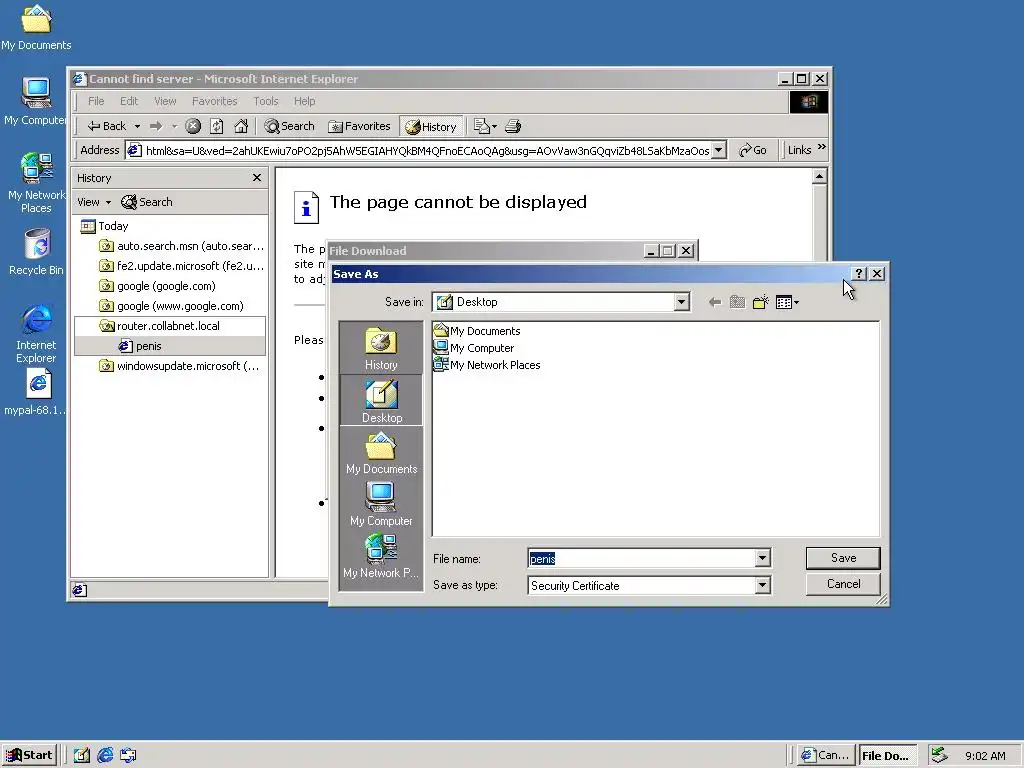
Task: Refresh the page in IE toolbar
Action: point(217,126)
